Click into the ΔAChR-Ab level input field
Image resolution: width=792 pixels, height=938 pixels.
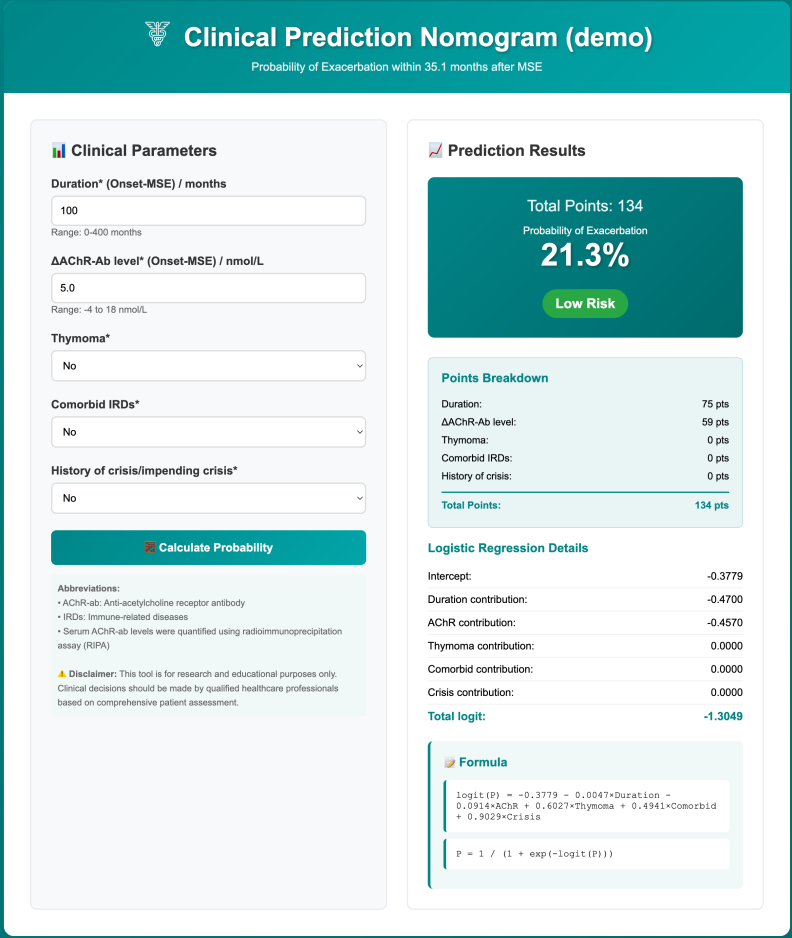click(208, 288)
